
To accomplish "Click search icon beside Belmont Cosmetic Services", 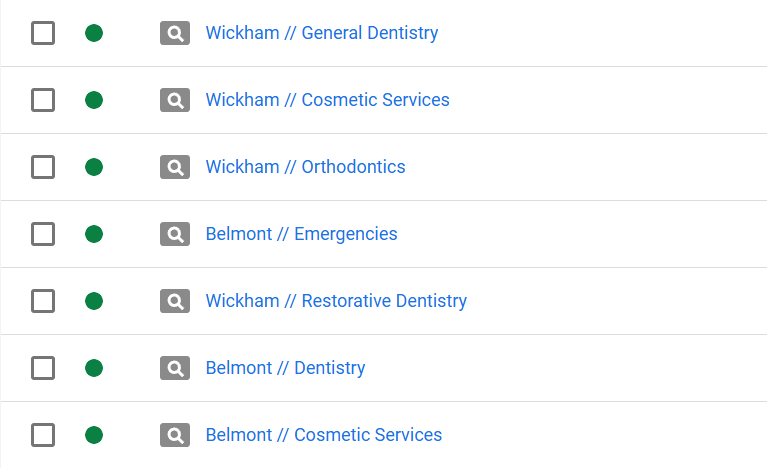I will coord(175,435).
